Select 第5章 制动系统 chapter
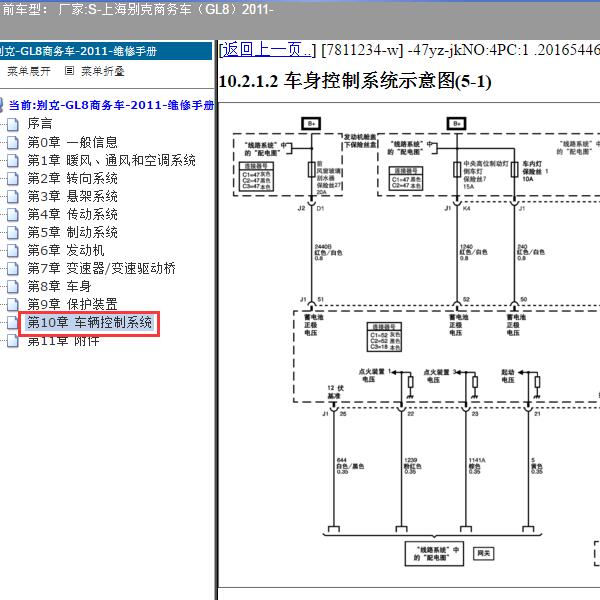 [72, 232]
